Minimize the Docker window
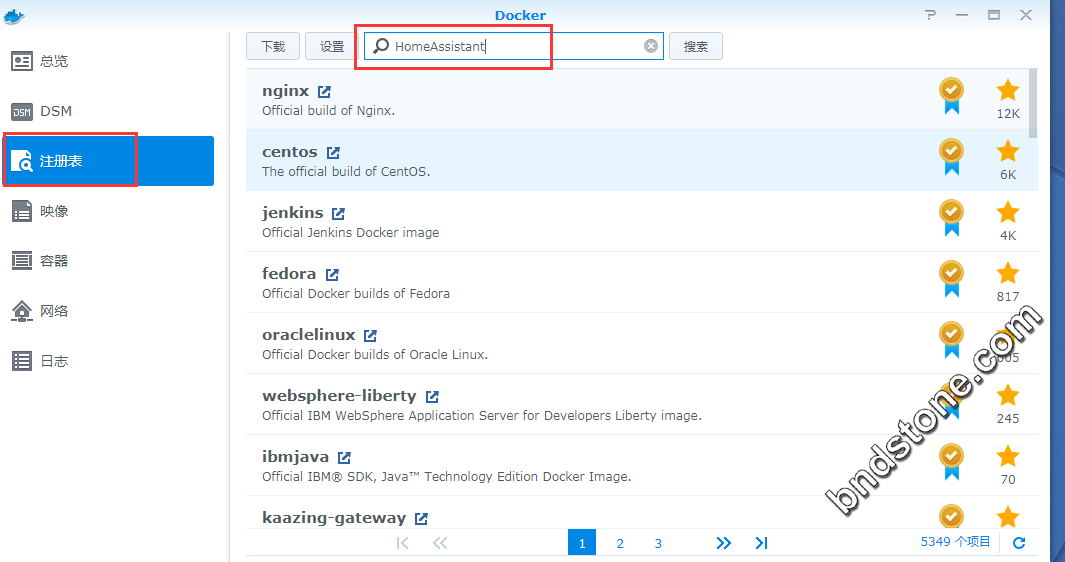The image size is (1065, 562). point(962,15)
